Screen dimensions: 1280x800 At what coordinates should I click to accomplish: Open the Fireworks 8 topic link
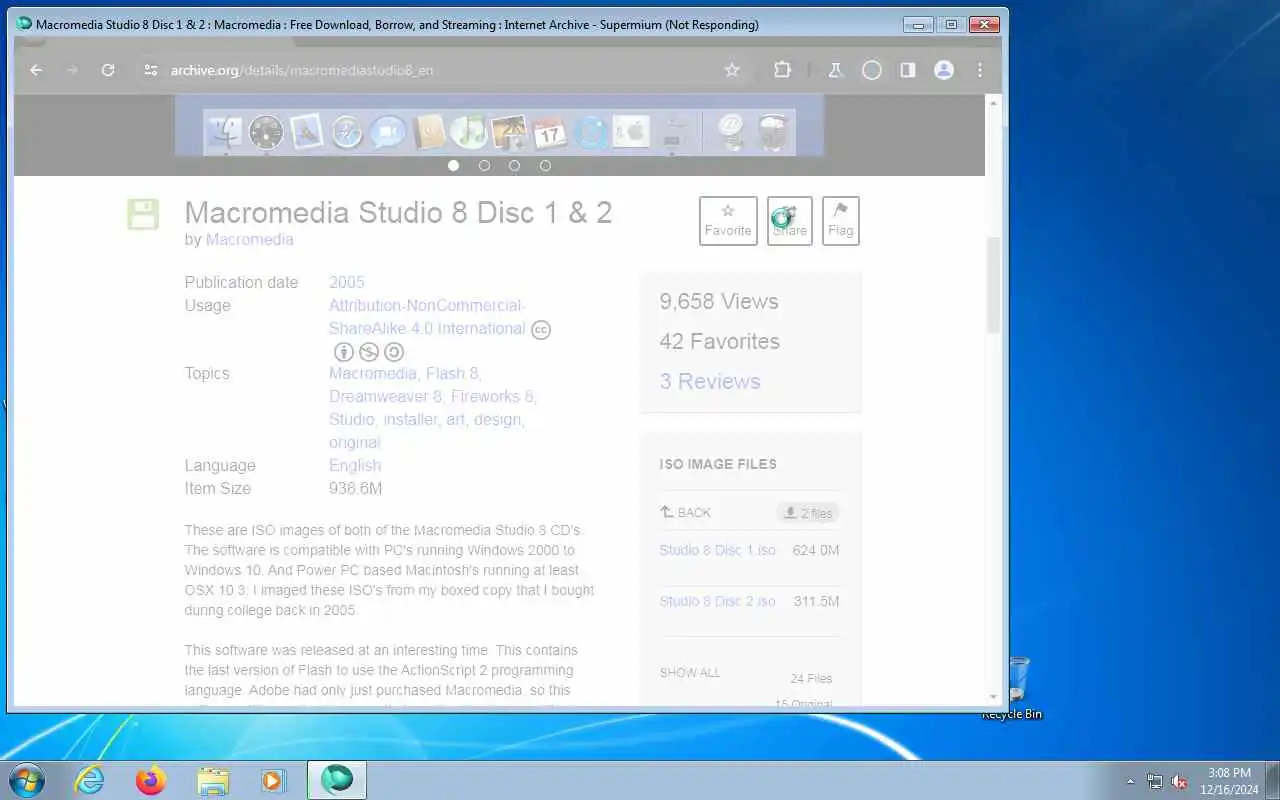[x=492, y=396]
